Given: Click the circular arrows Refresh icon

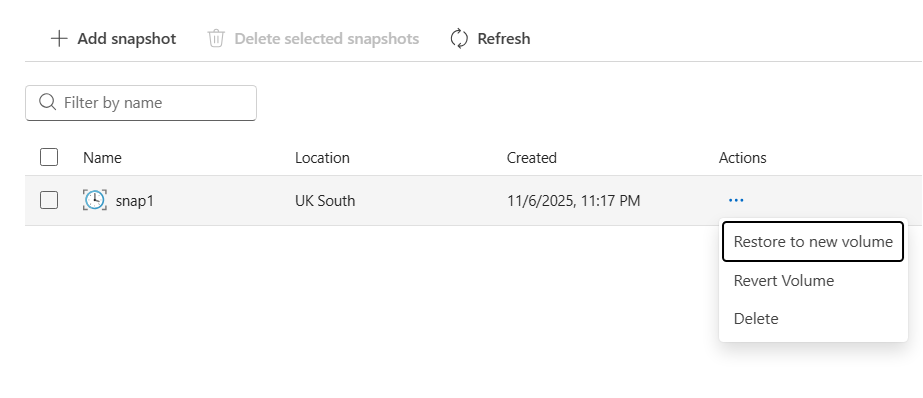Looking at the screenshot, I should (x=459, y=39).
